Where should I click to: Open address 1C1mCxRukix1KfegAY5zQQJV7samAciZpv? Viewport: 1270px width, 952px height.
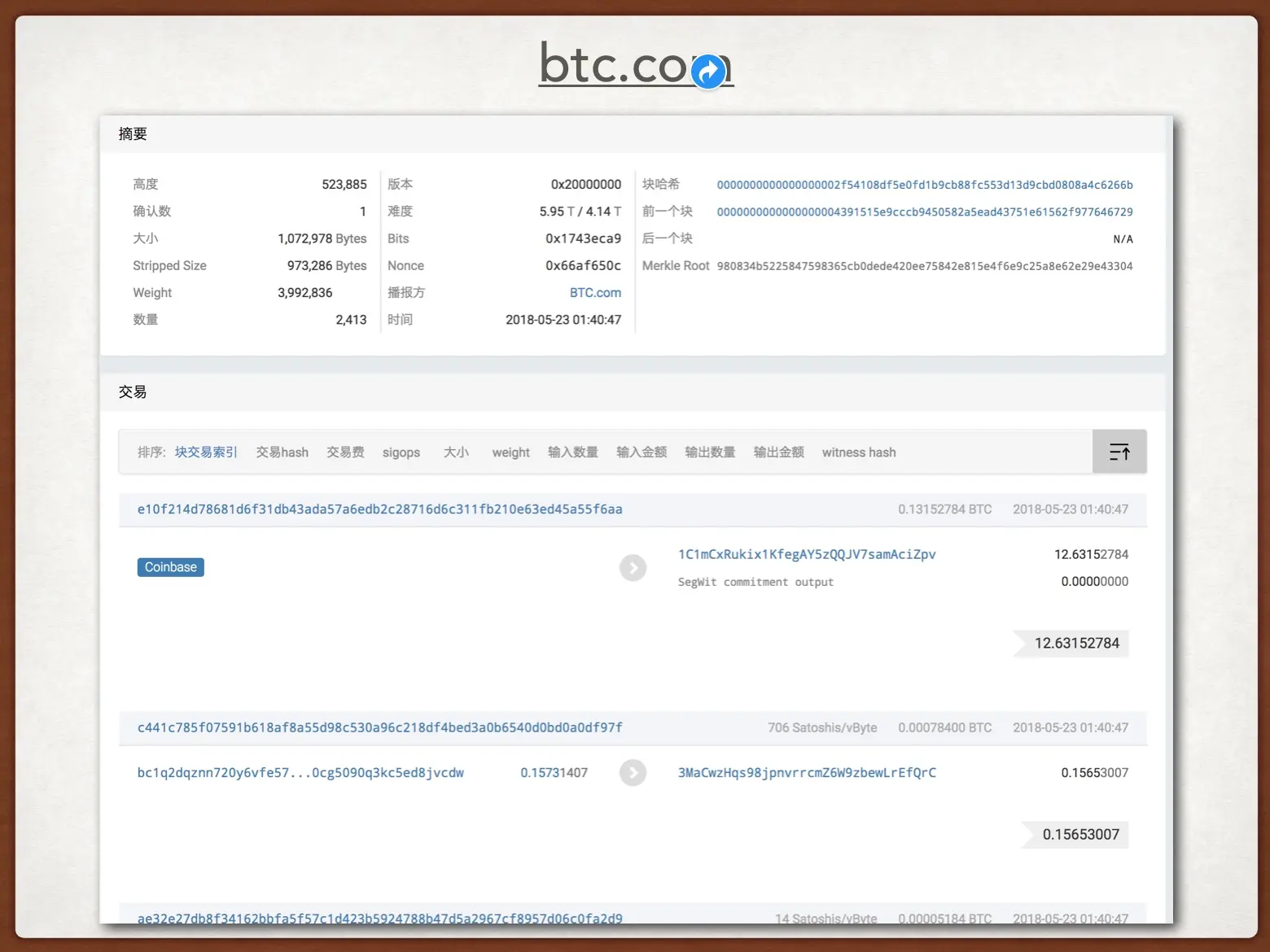pos(807,554)
